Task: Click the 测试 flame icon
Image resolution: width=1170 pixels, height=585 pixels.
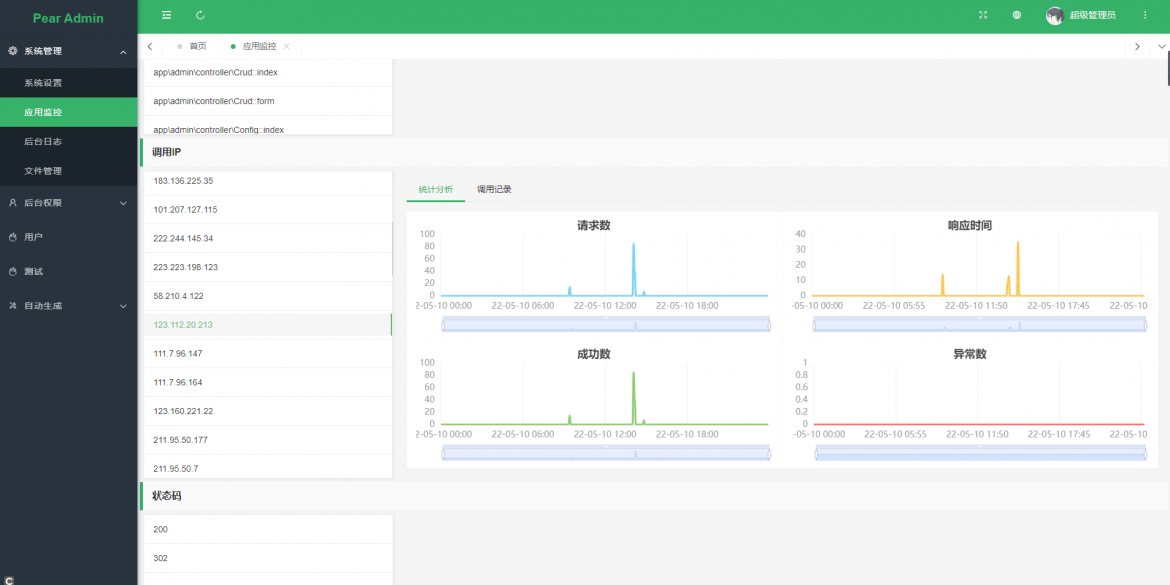Action: 13,272
